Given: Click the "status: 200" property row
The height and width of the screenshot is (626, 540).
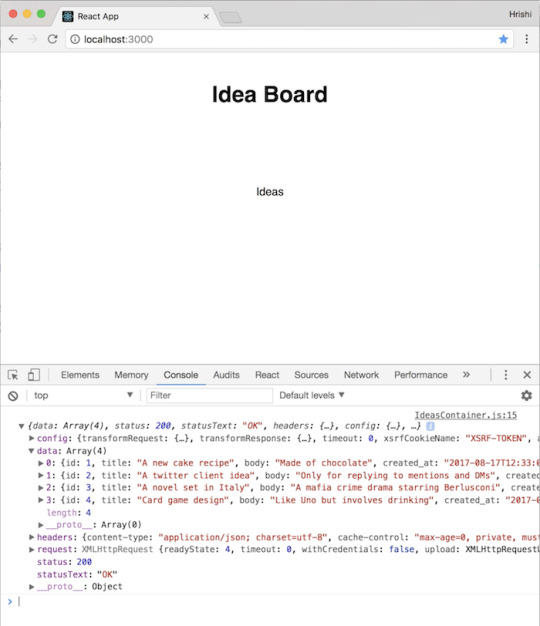Looking at the screenshot, I should (x=64, y=562).
